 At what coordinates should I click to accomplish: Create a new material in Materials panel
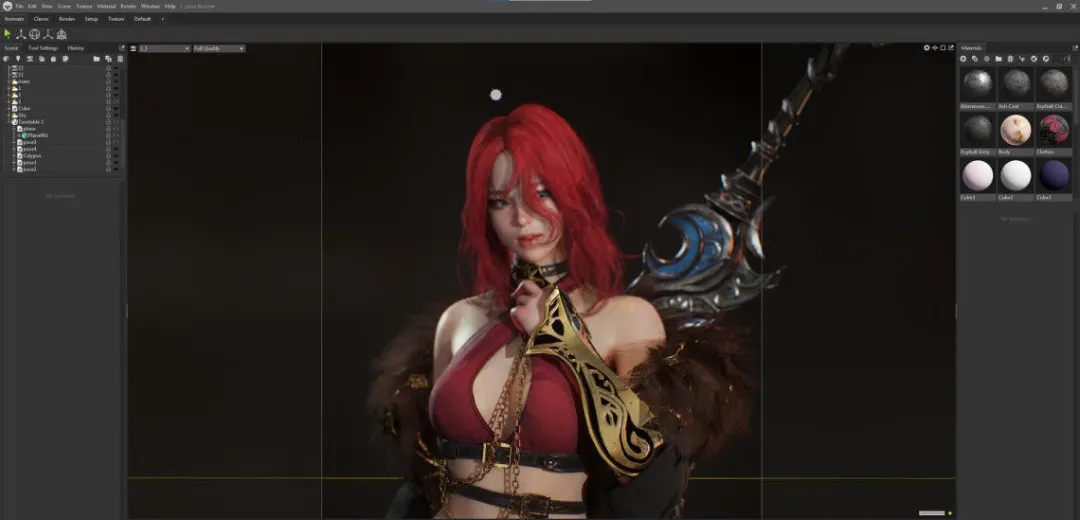tap(963, 59)
